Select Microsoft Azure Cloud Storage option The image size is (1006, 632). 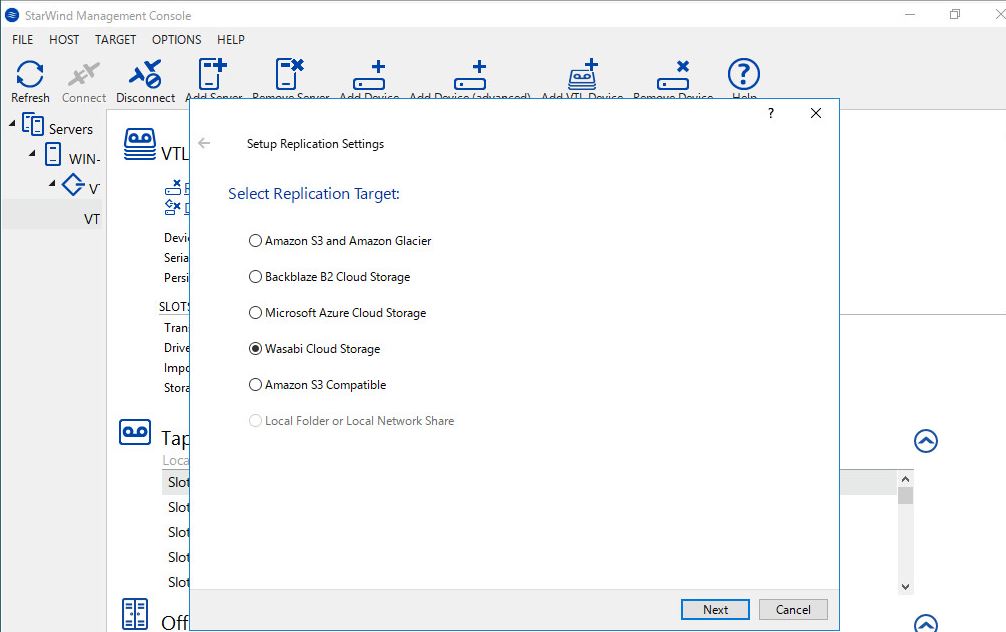[337, 312]
